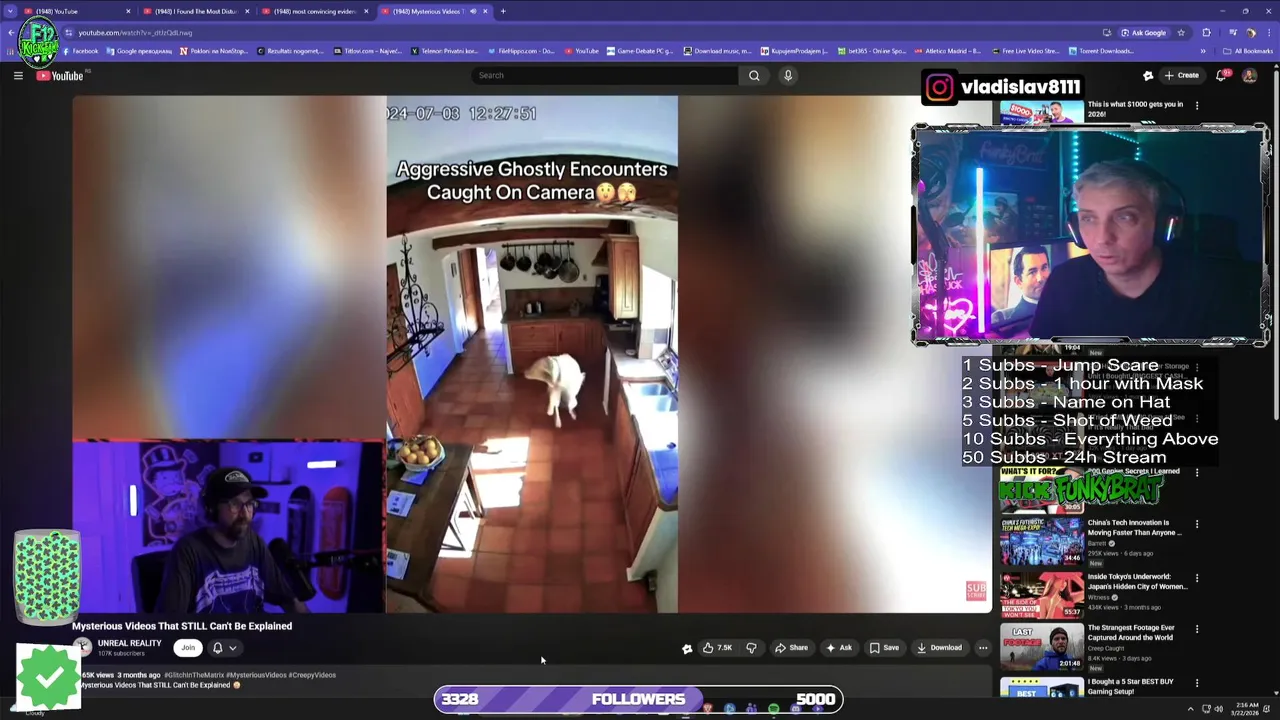This screenshot has width=1280, height=720.
Task: Open the FileHippo bookmark
Action: tap(520, 51)
